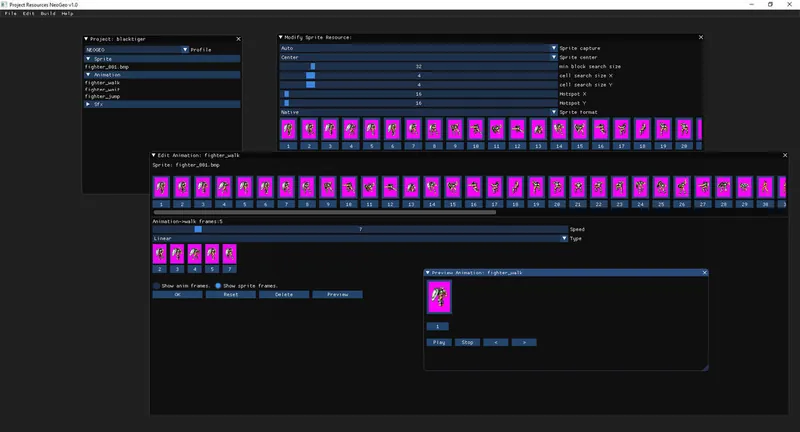Collapse the Modify Sprite Resource window
Viewport: 800px width, 432px height.
[281, 37]
